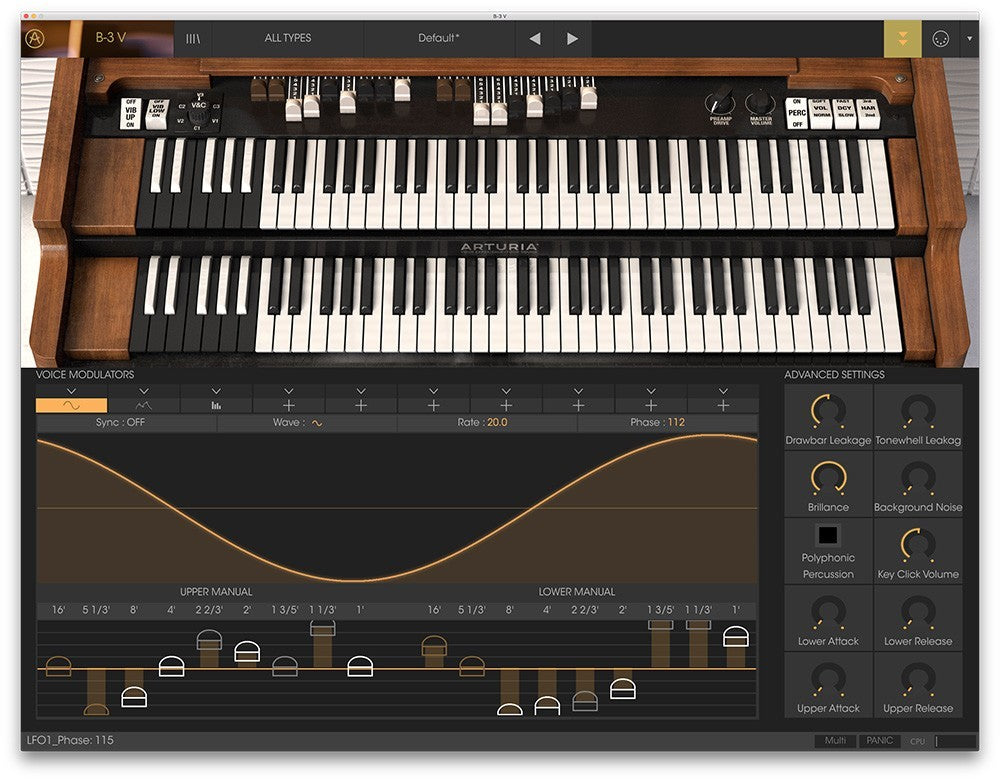Select the step sequencer modulator slot
The width and height of the screenshot is (1000, 781).
216,405
